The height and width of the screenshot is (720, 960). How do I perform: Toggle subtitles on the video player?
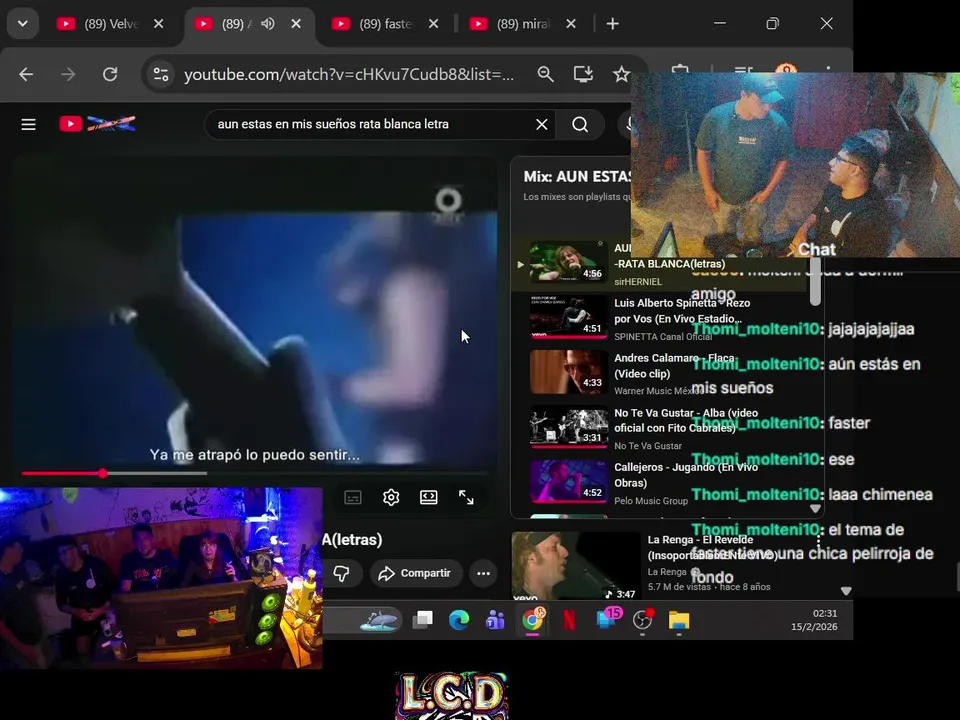[x=353, y=497]
